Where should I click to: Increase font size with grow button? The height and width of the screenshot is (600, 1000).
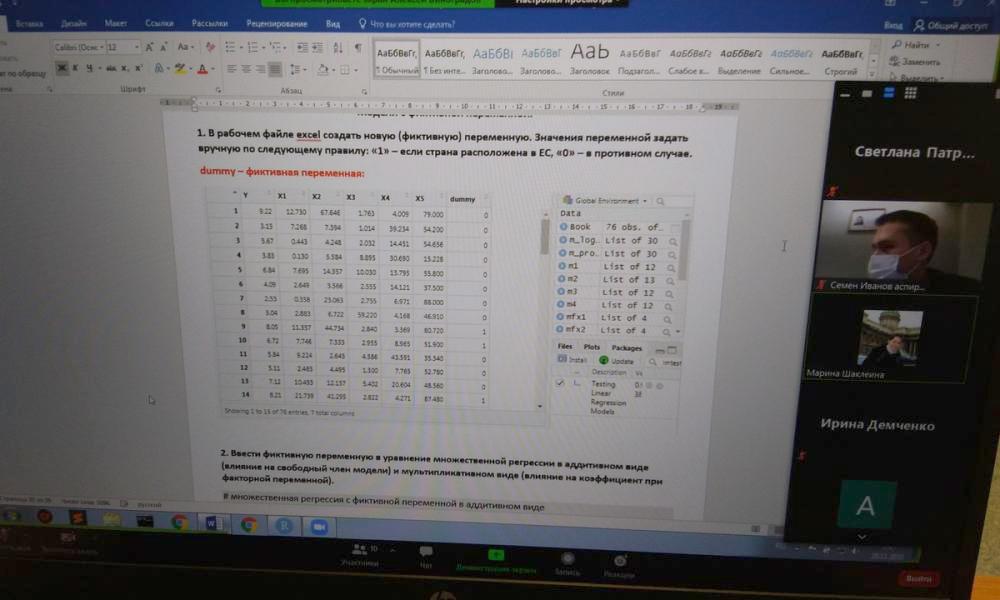[149, 47]
